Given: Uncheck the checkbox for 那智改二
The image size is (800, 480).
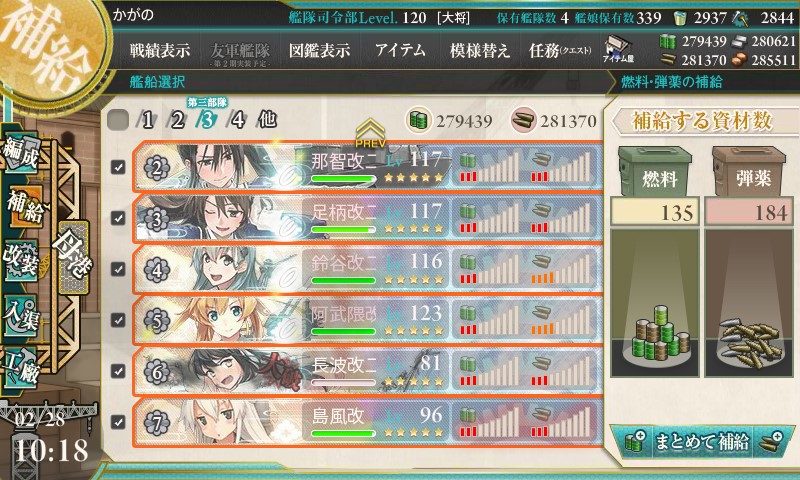Looking at the screenshot, I should pyautogui.click(x=118, y=167).
